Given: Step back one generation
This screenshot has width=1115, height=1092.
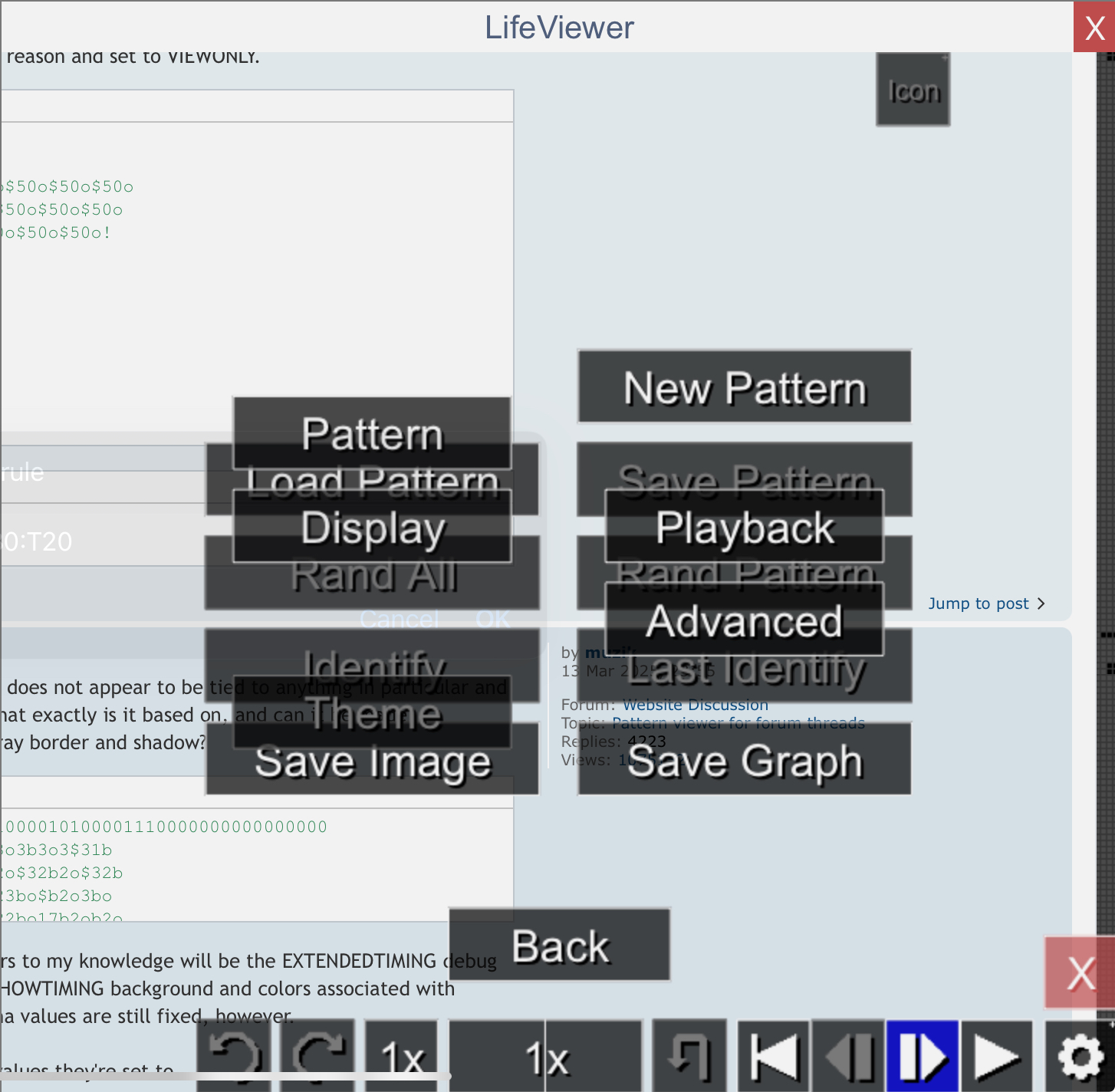Looking at the screenshot, I should point(849,1056).
